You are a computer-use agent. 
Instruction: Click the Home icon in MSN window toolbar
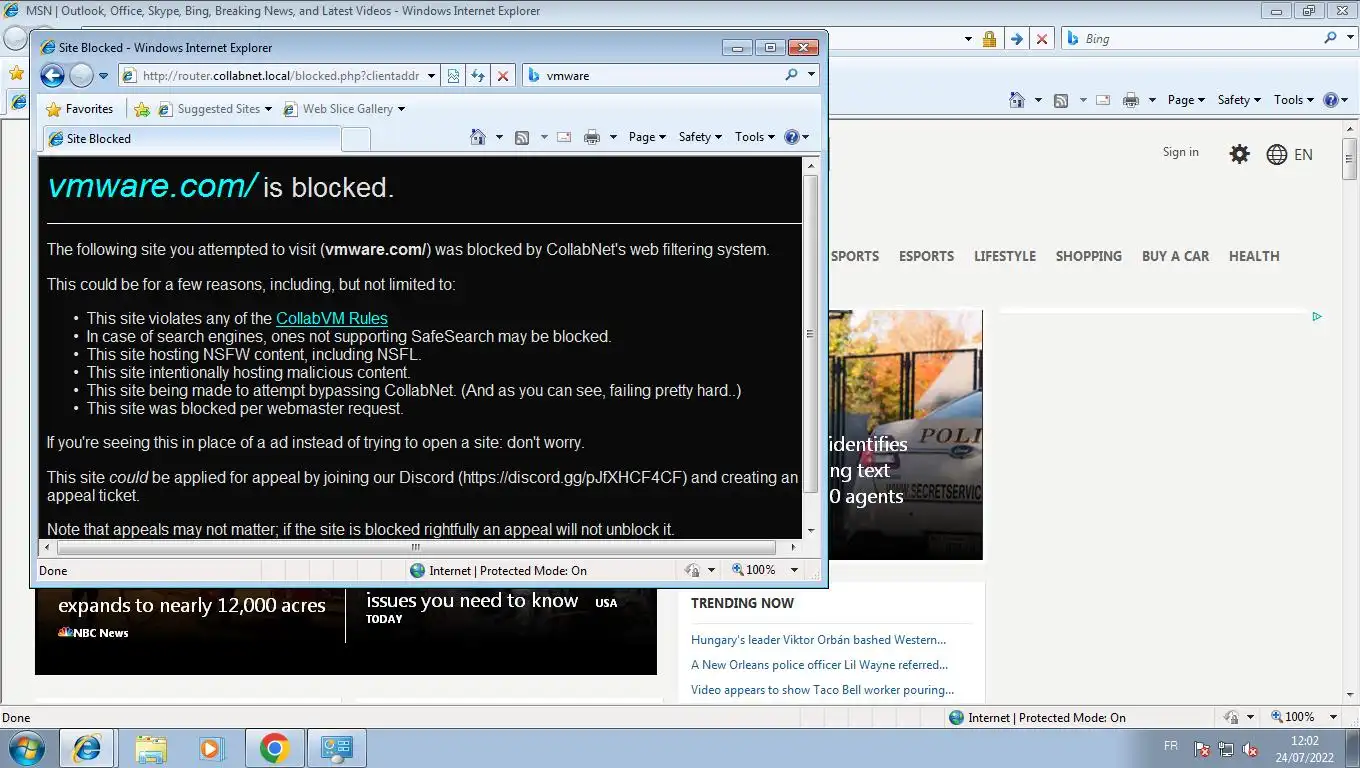1017,100
